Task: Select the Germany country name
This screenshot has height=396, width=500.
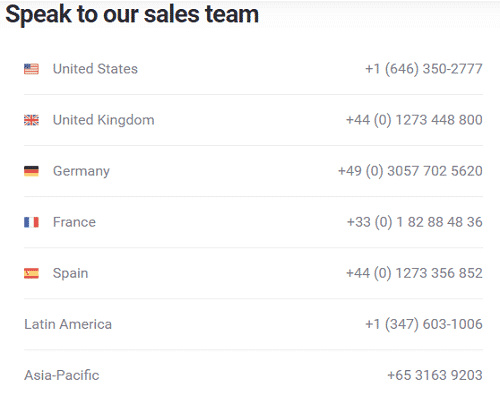Action: (x=81, y=171)
